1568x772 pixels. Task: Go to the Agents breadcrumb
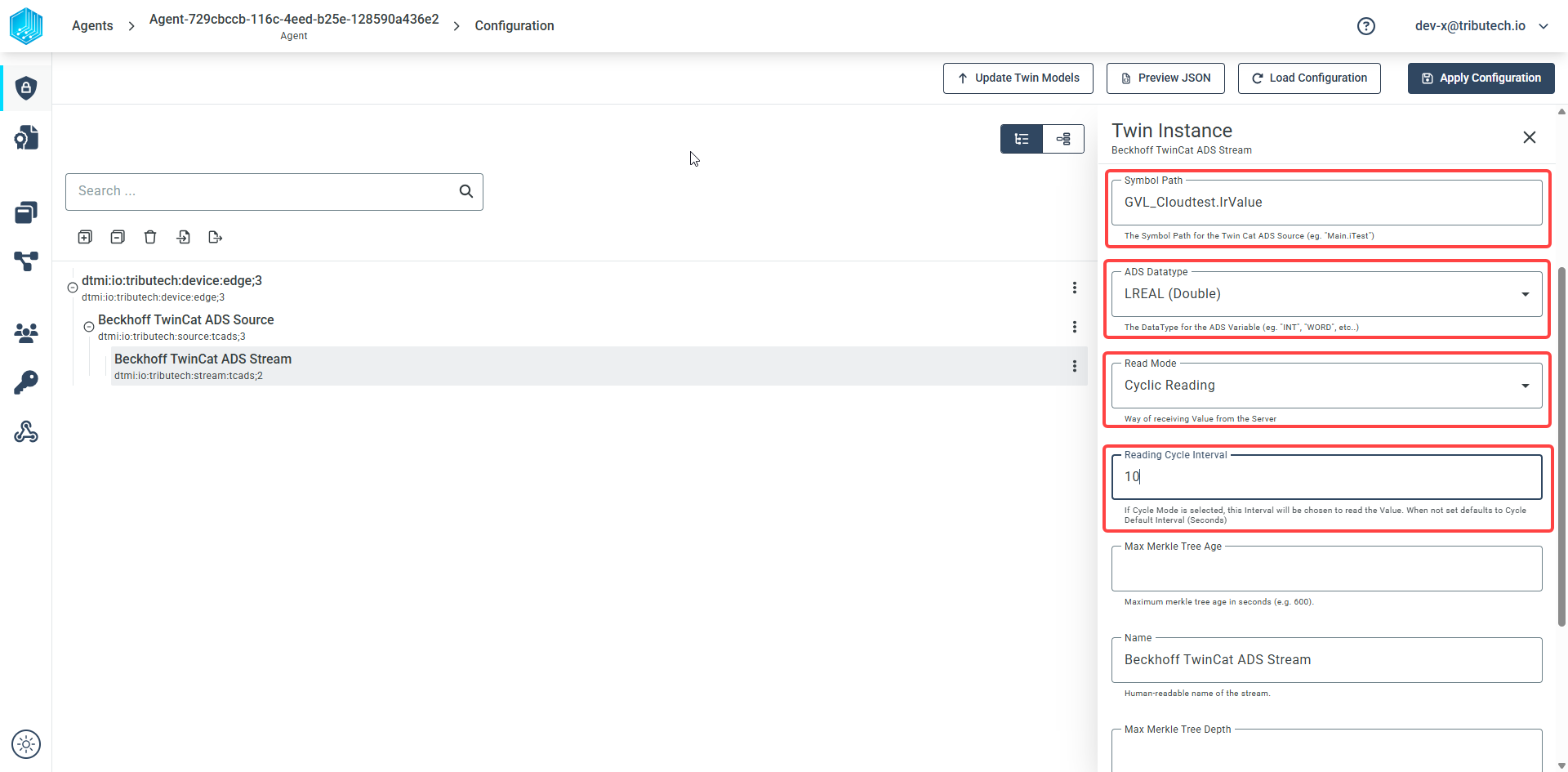coord(92,26)
